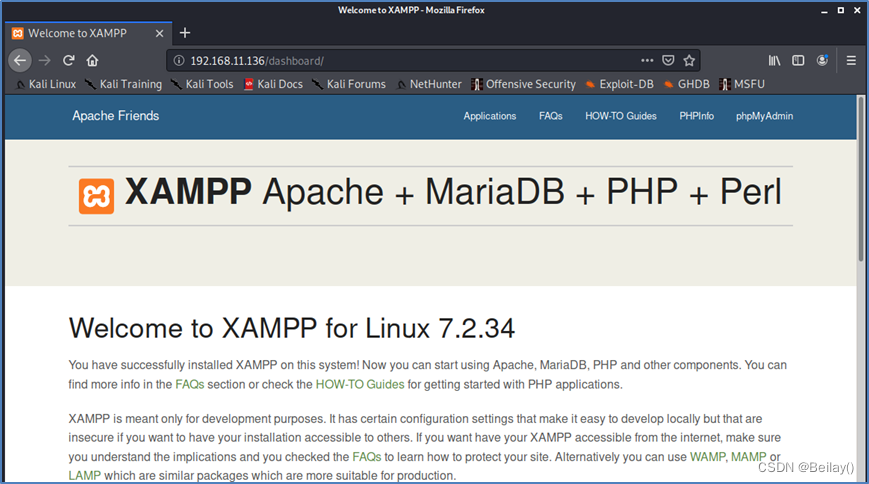This screenshot has height=484, width=869.
Task: Reload the current page
Action: pyautogui.click(x=69, y=60)
